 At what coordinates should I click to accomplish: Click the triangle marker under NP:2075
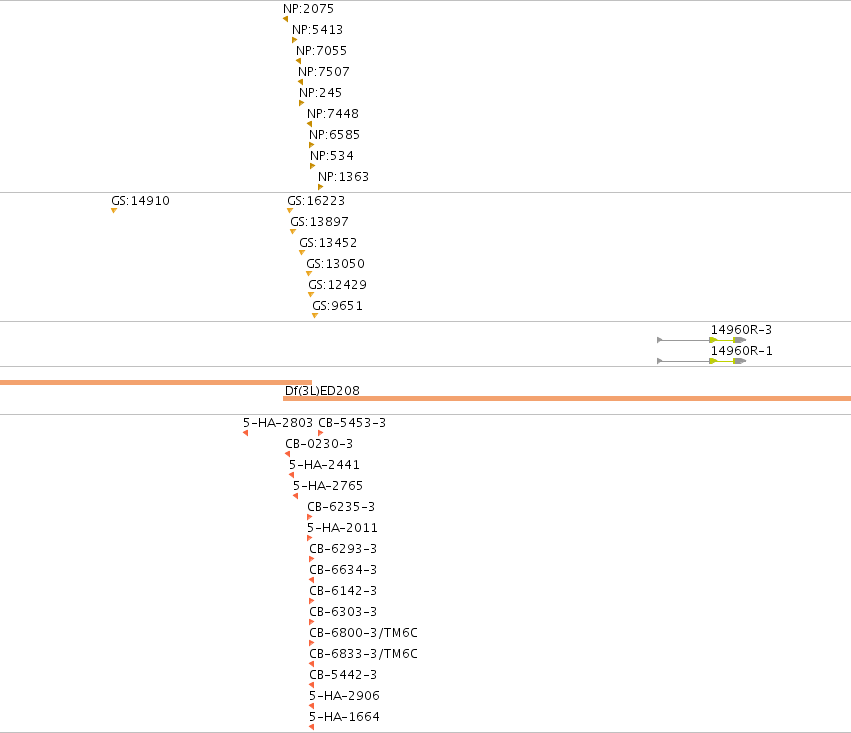click(285, 20)
